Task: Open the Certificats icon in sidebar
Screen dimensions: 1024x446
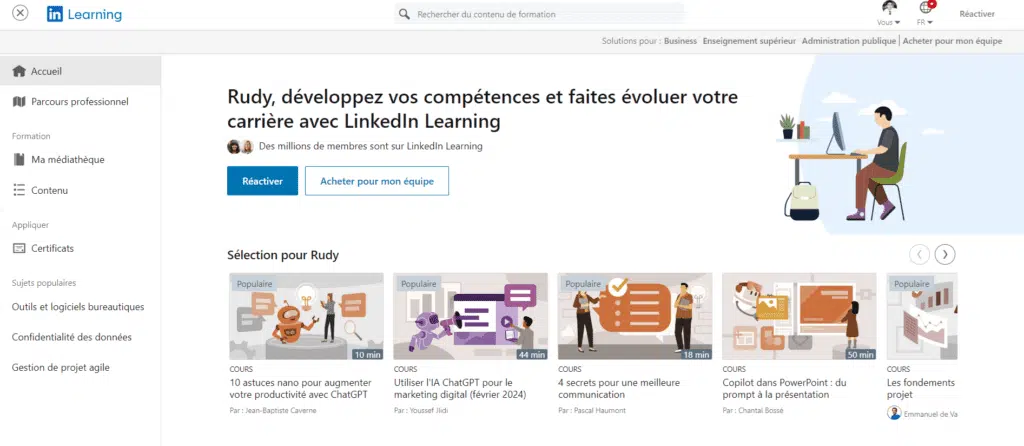Action: point(19,248)
